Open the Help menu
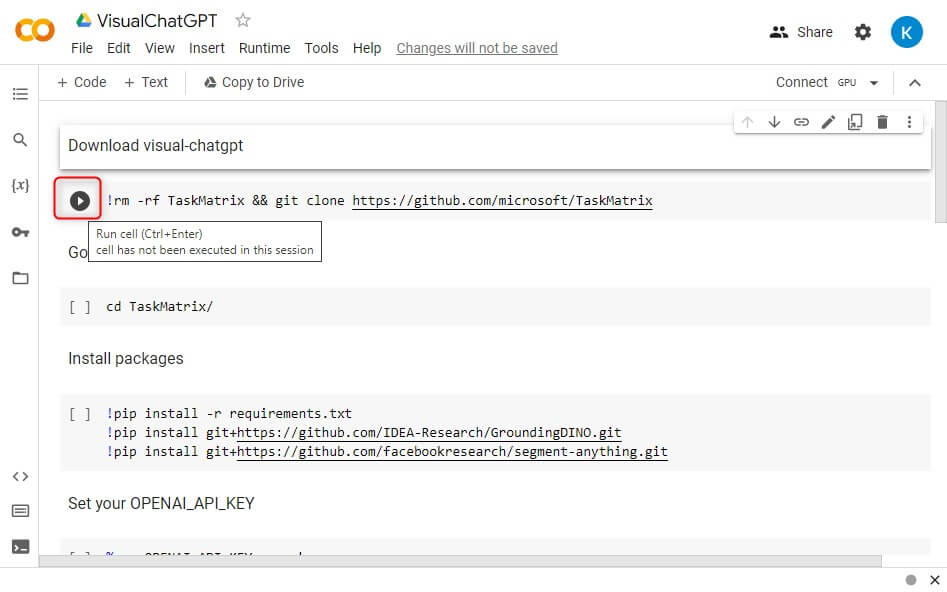The image size is (947, 592). click(367, 48)
